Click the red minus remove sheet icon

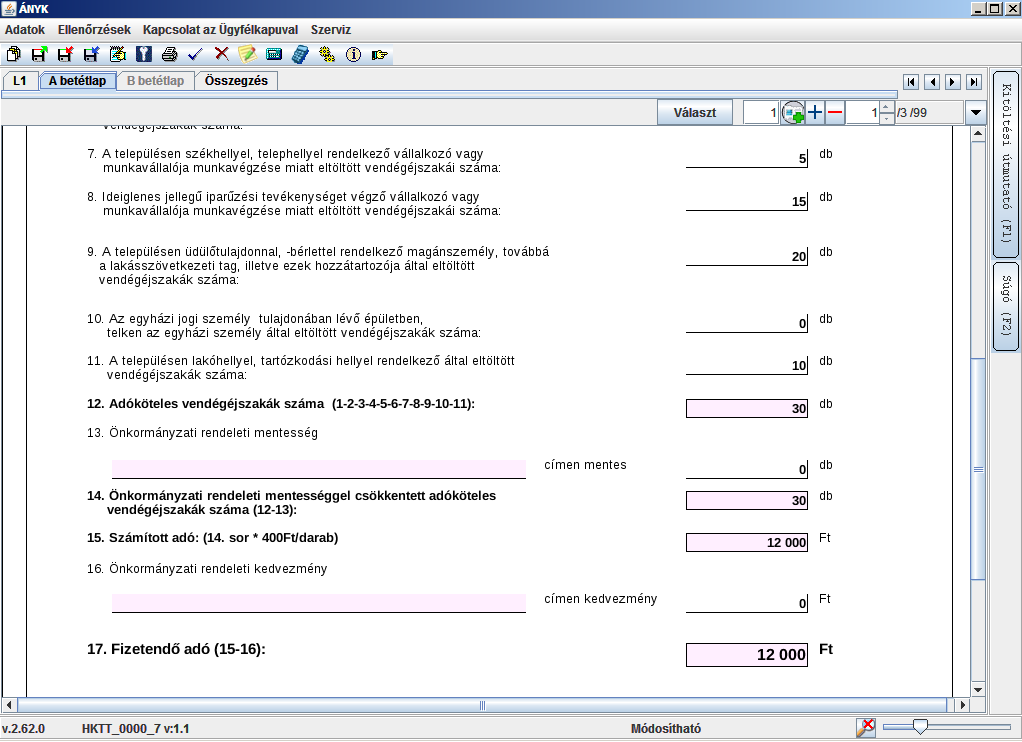(x=835, y=112)
